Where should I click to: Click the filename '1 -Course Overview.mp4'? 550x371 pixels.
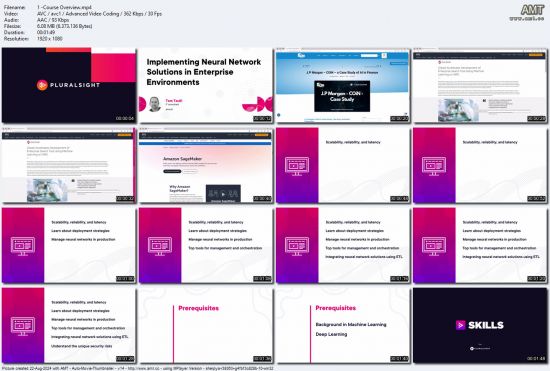[x=64, y=7]
